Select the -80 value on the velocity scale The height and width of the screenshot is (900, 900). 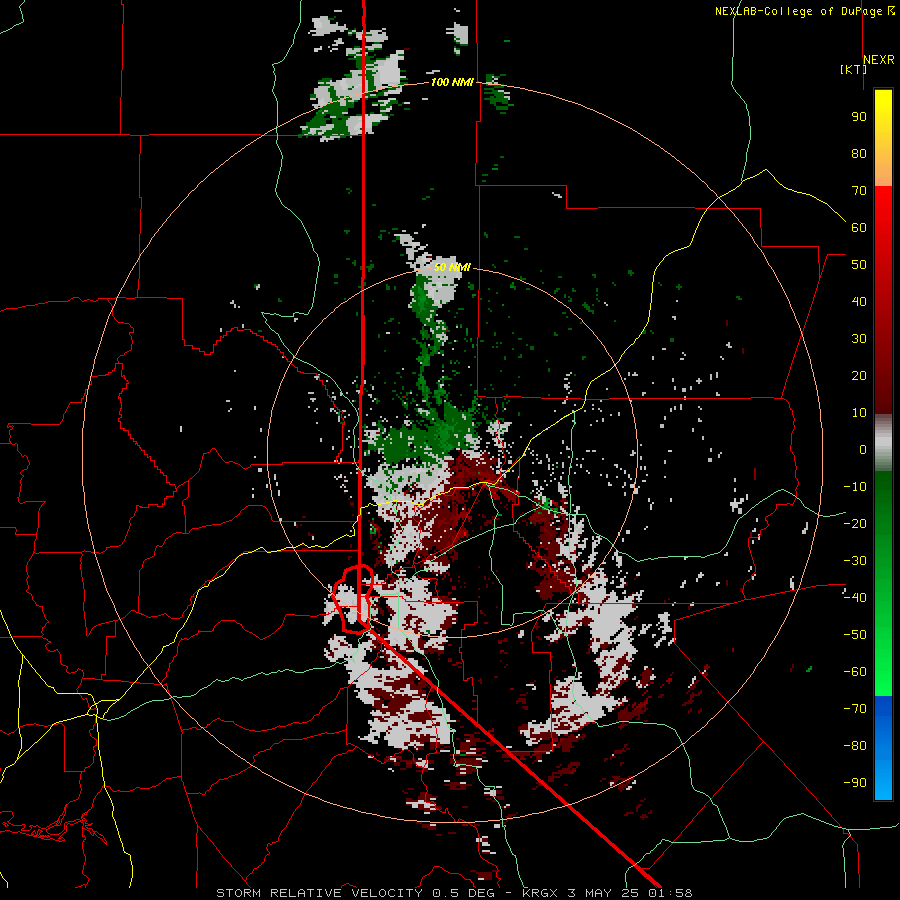(855, 746)
